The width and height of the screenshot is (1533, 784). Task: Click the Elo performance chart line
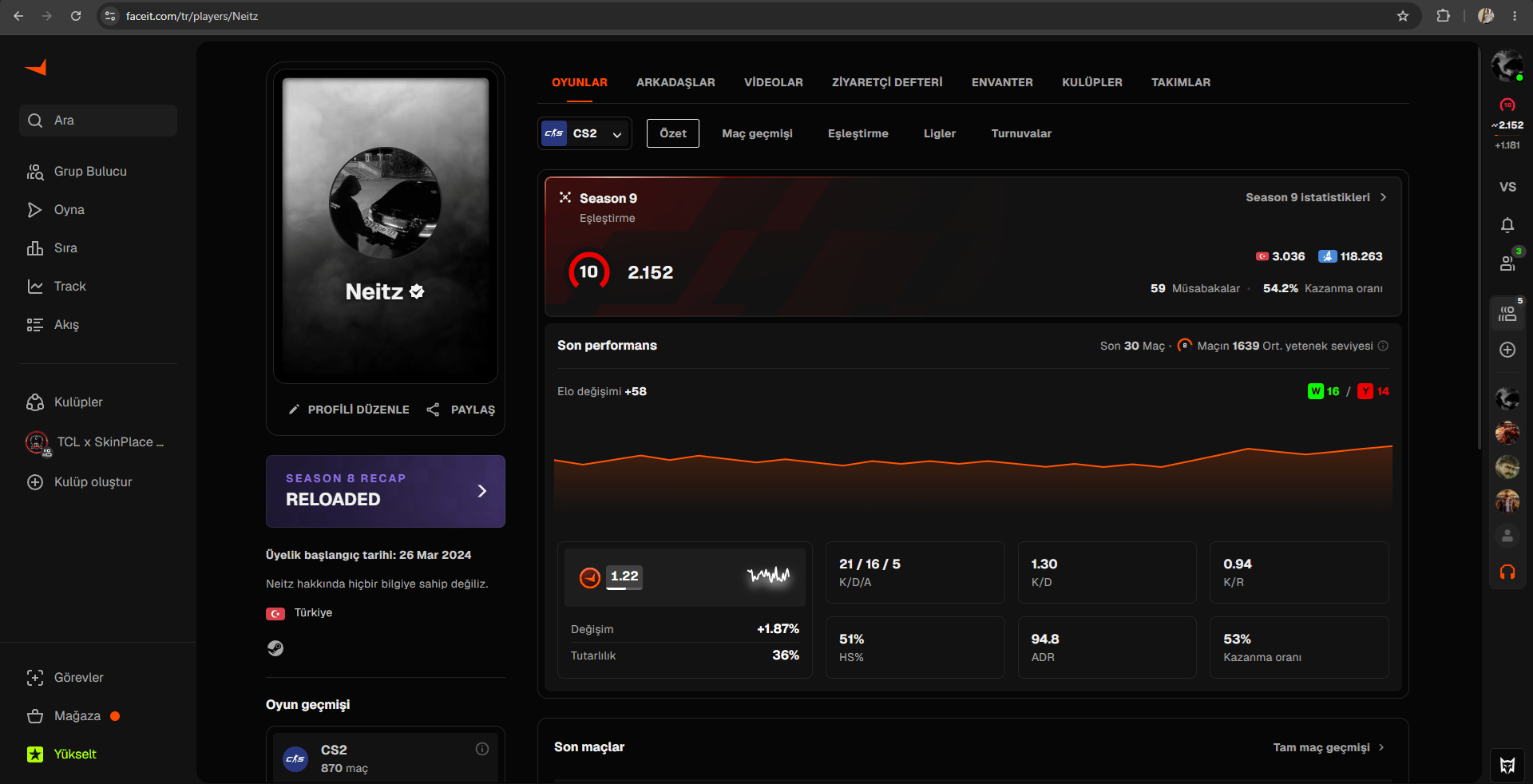tap(973, 457)
